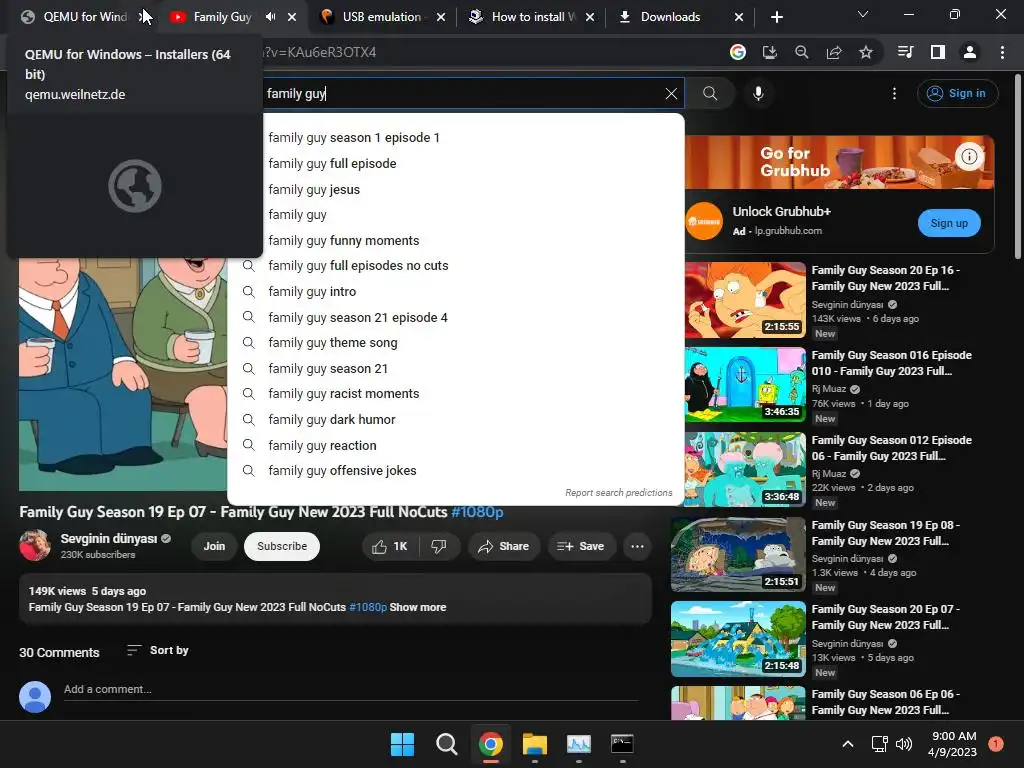The height and width of the screenshot is (768, 1024).
Task: Clear the YouTube search box text
Action: (671, 93)
